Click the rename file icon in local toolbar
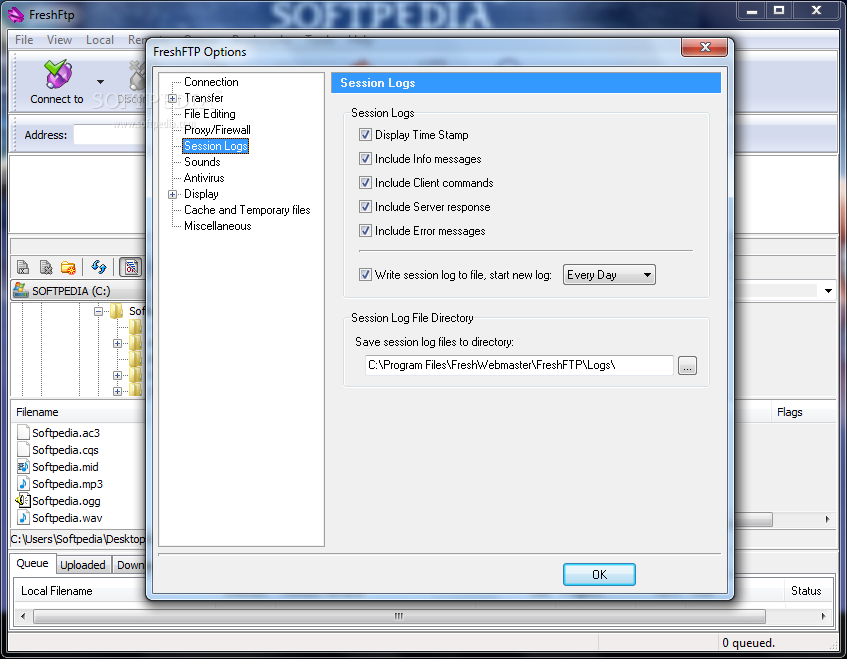 [23, 267]
